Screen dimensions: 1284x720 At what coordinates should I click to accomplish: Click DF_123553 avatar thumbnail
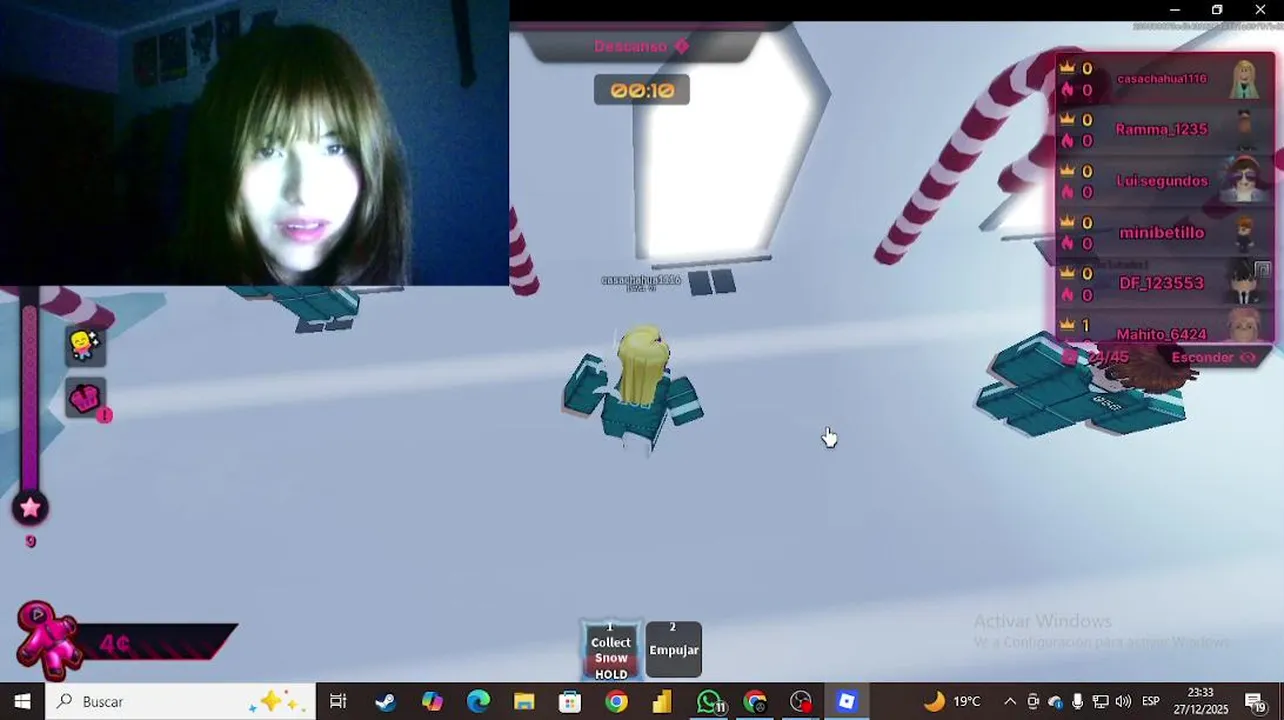click(1245, 283)
